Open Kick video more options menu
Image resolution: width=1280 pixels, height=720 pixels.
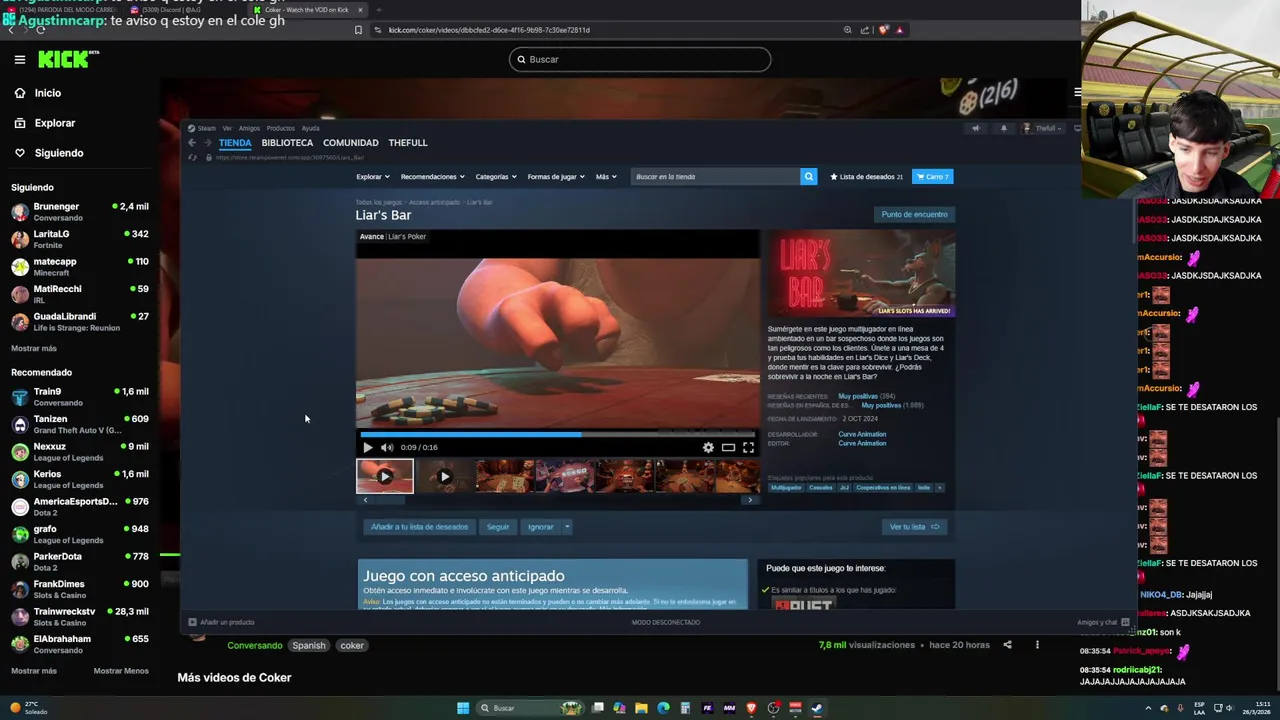pos(1037,645)
